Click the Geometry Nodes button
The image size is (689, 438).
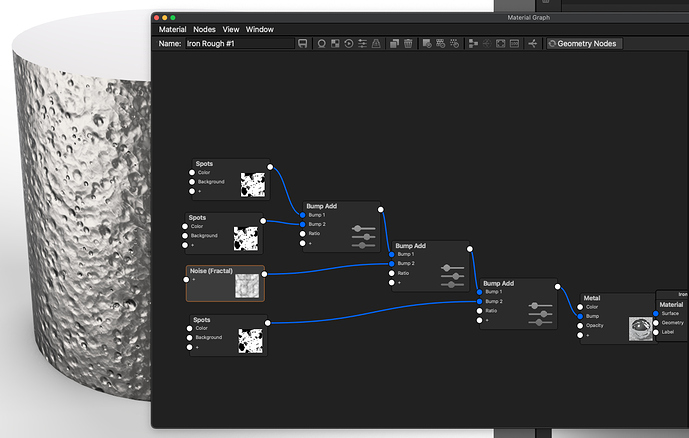pos(584,43)
